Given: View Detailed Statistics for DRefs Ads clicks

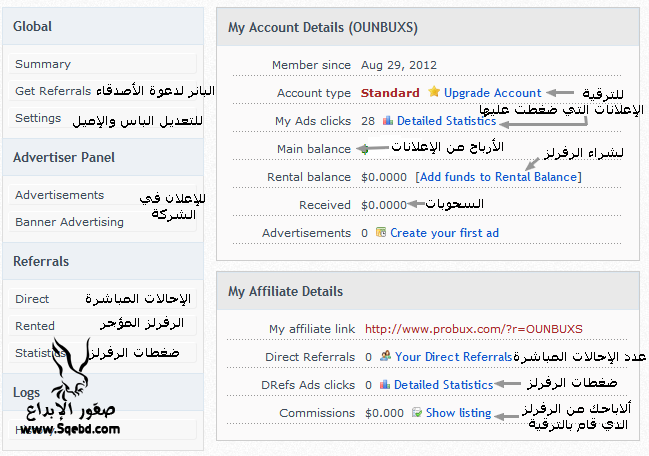Looking at the screenshot, I should pyautogui.click(x=443, y=385).
